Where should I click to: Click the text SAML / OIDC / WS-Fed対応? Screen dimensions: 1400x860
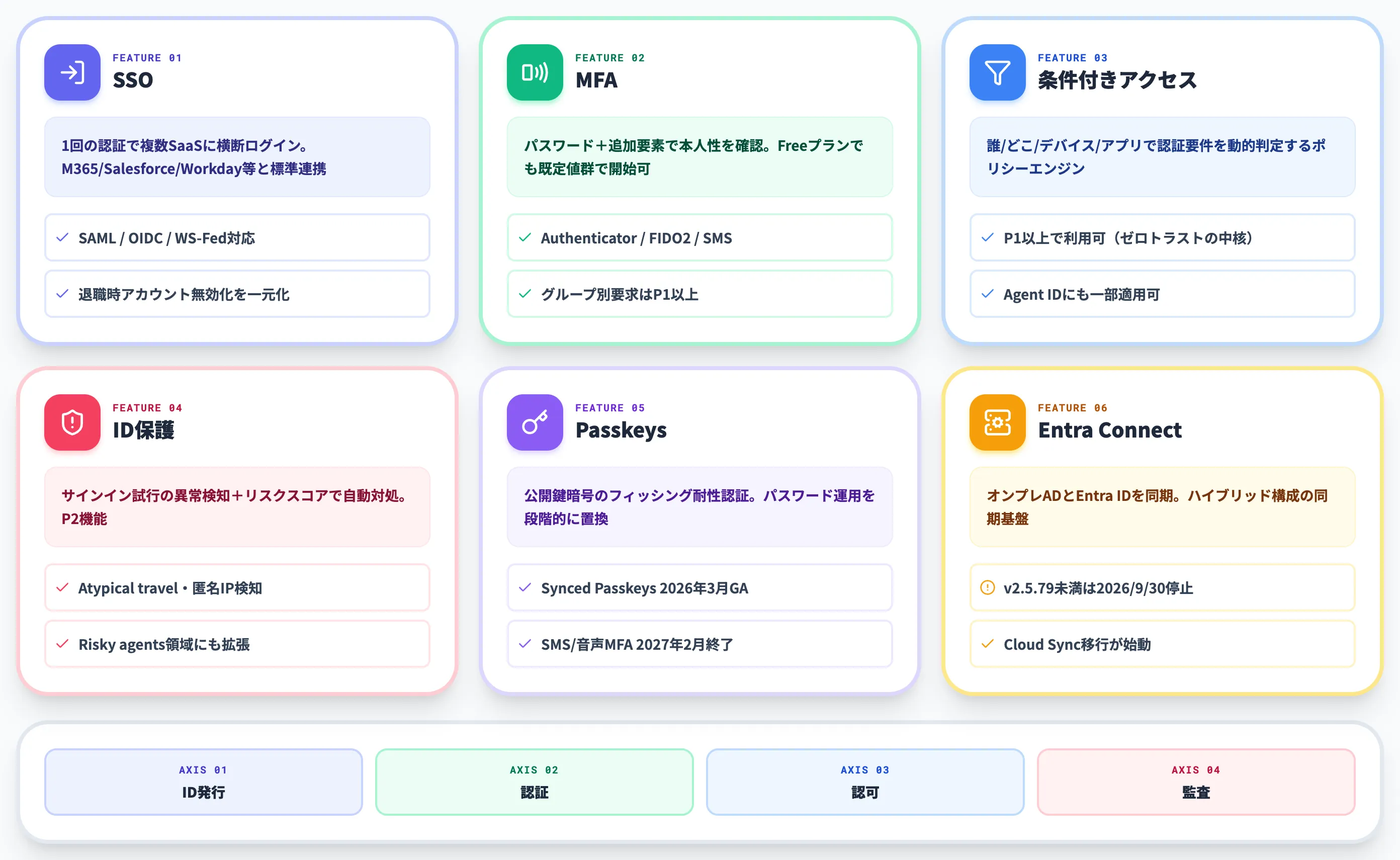coord(166,238)
